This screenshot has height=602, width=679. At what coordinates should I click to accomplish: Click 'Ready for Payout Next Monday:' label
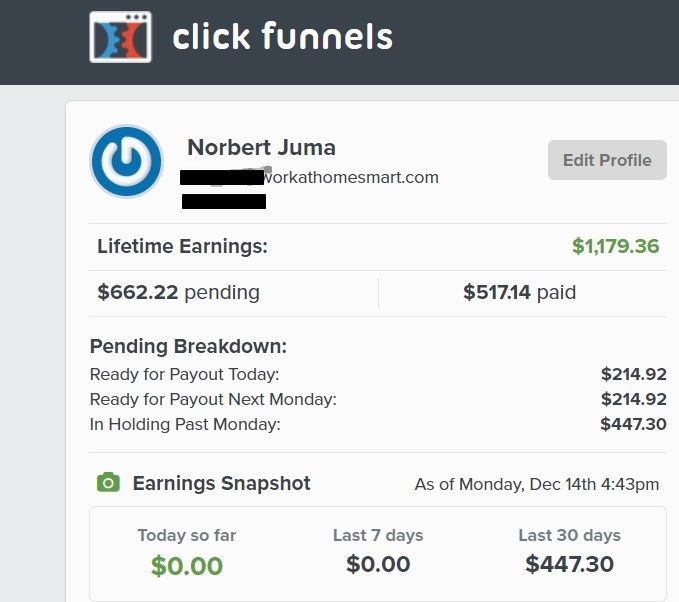[213, 400]
